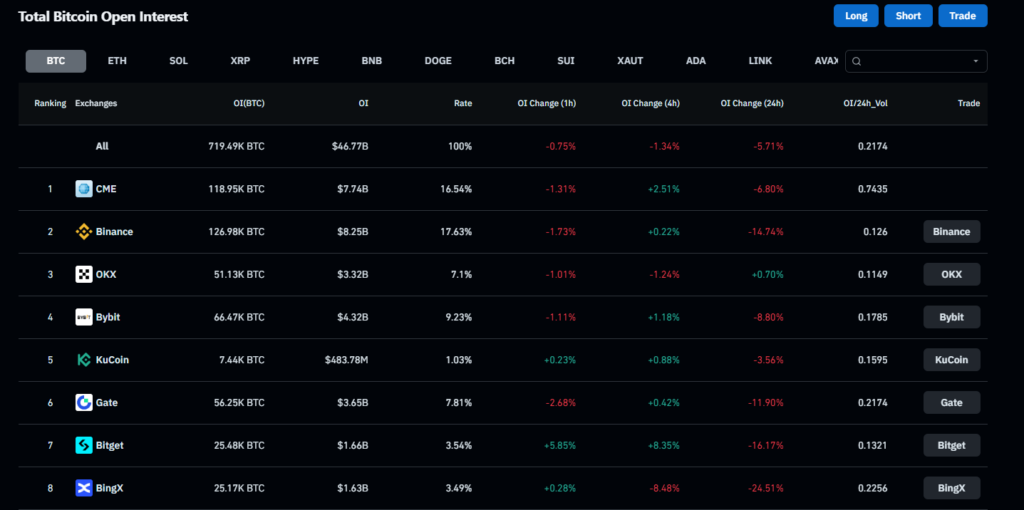Open the Binance trade button in the row

(x=951, y=232)
